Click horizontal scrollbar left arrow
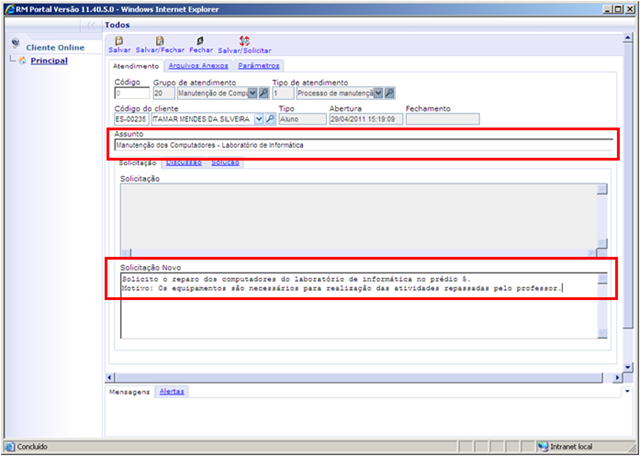 (109, 378)
